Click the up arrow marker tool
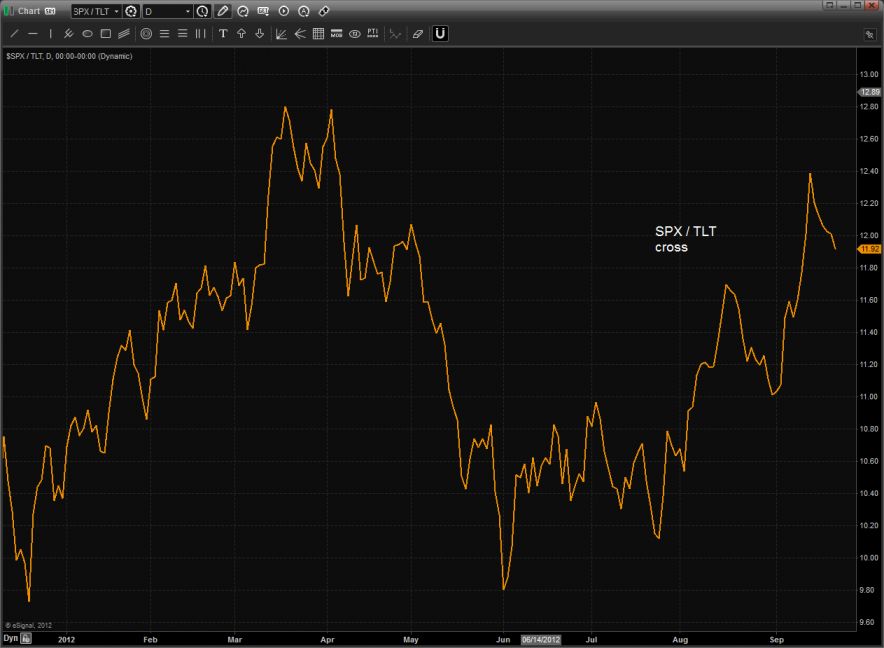The height and width of the screenshot is (648, 884). pos(241,33)
